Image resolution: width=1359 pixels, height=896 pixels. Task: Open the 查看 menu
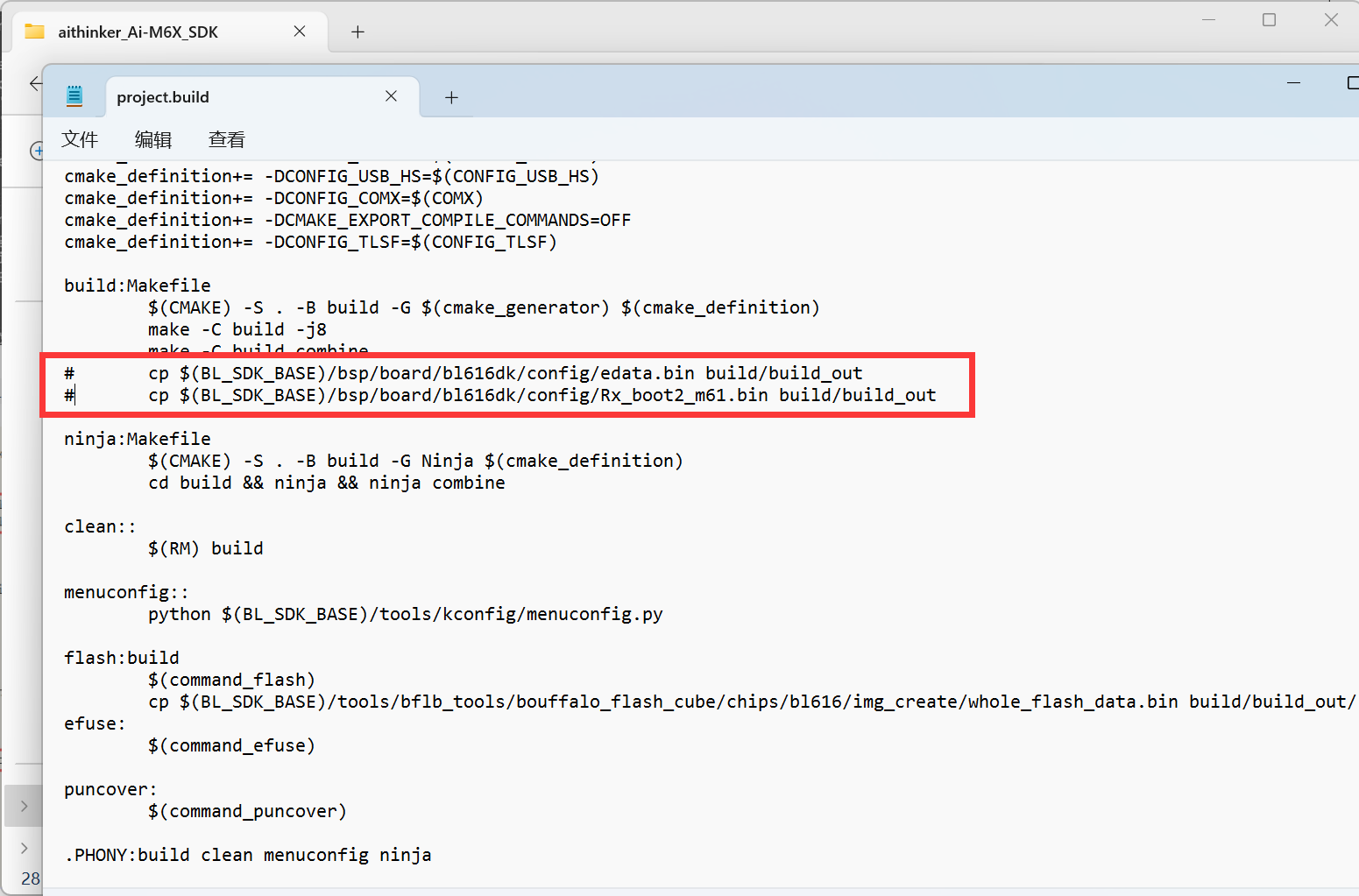pyautogui.click(x=227, y=139)
